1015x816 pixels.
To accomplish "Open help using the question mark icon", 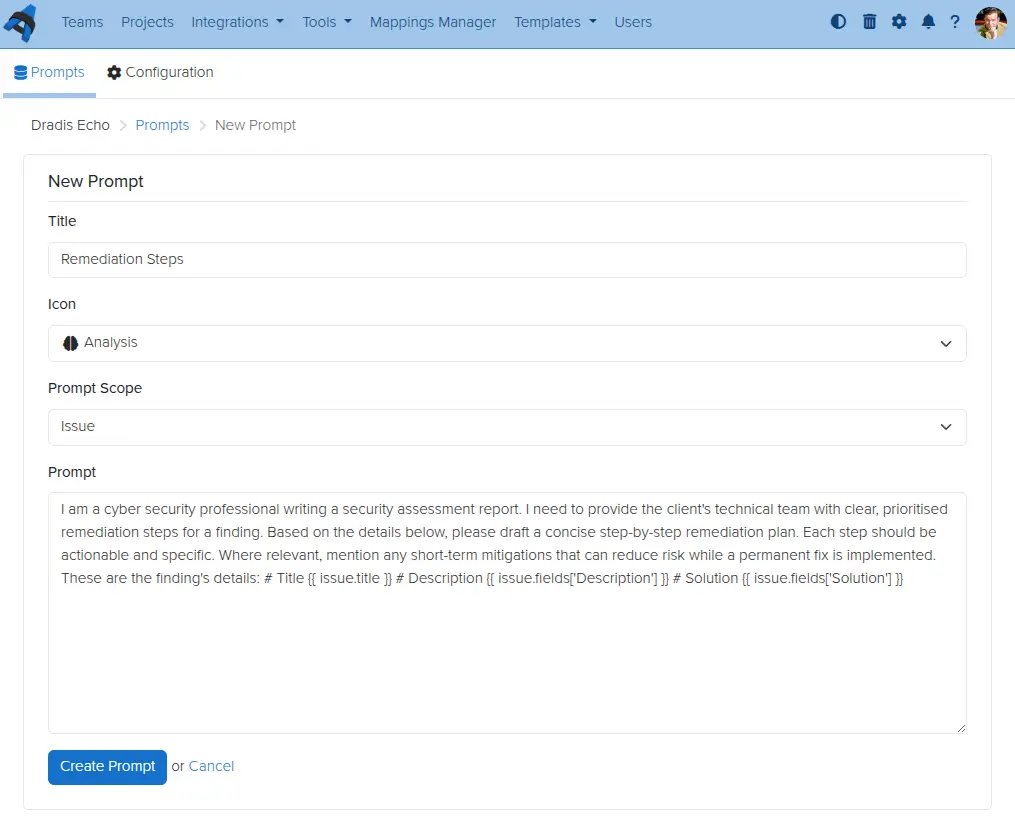I will (x=957, y=21).
